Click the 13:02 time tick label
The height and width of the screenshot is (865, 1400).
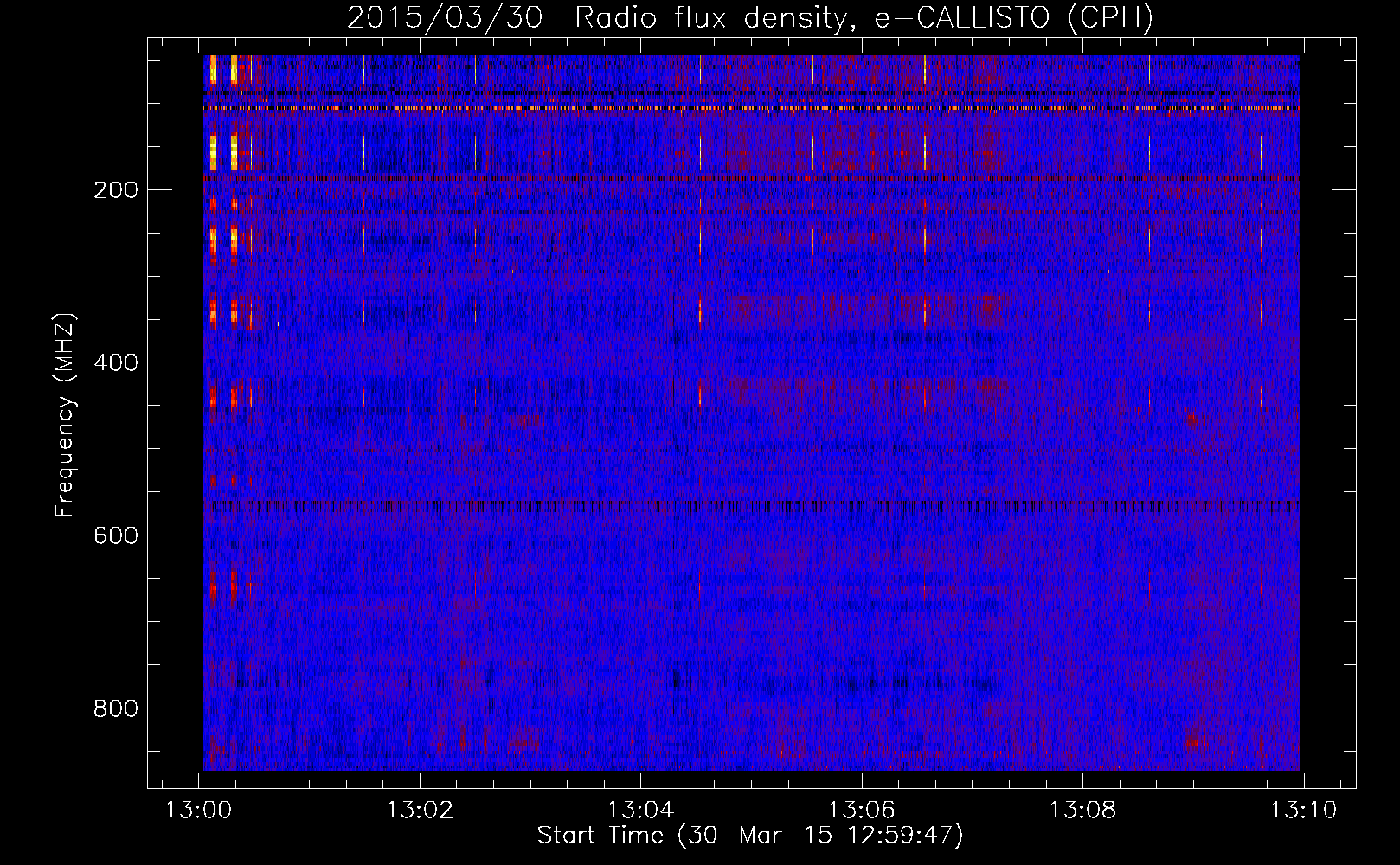tap(420, 811)
